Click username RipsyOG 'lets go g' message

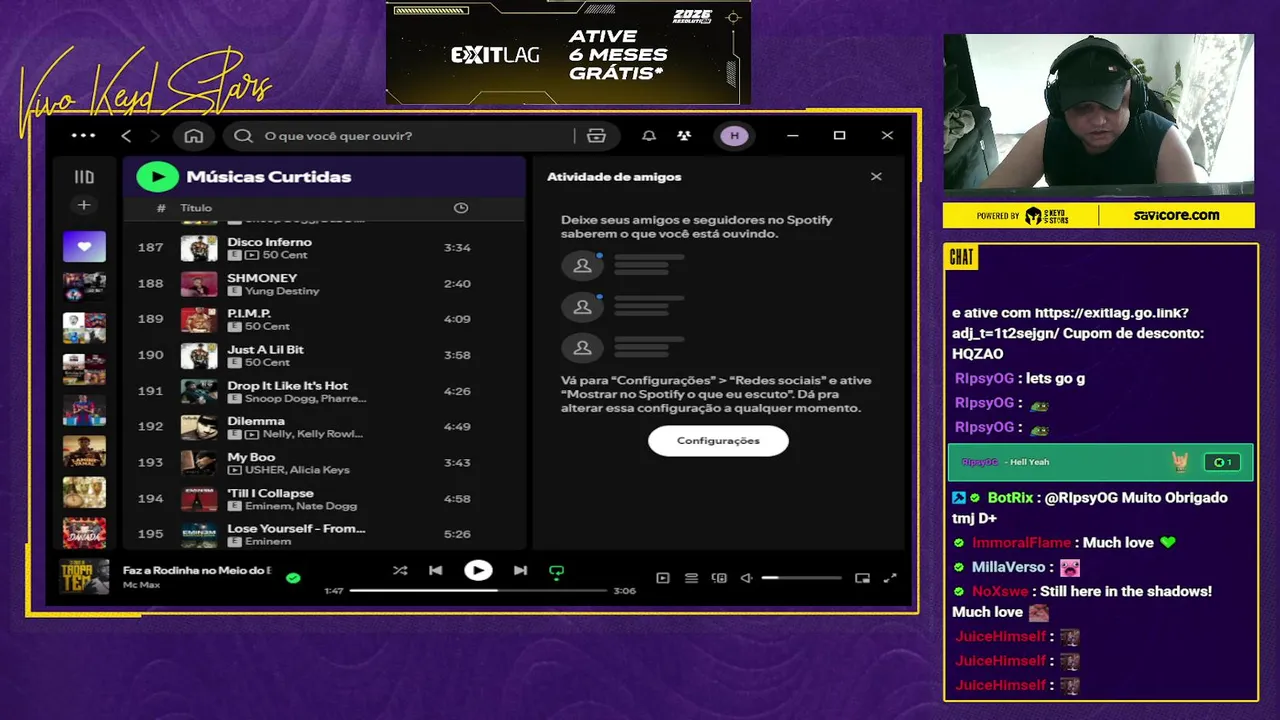985,379
